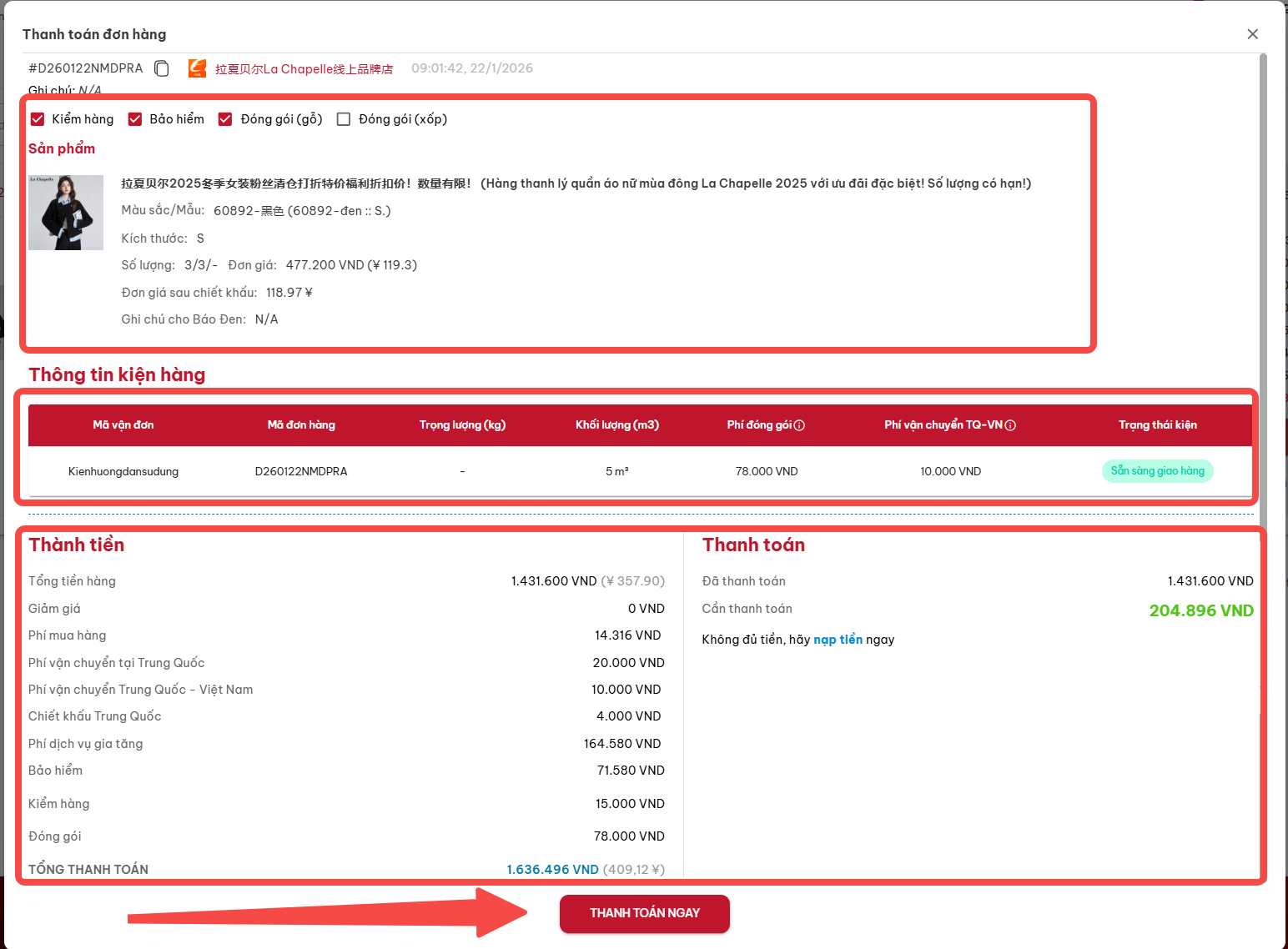Click the Sản phẩm section heading
Viewport: 1288px width, 949px height.
click(x=62, y=148)
